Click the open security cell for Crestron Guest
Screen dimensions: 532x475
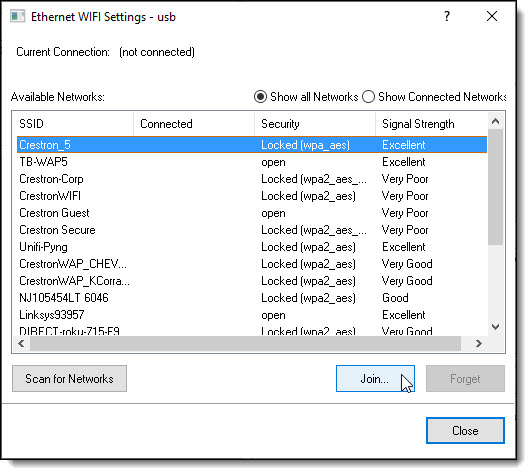(x=273, y=213)
